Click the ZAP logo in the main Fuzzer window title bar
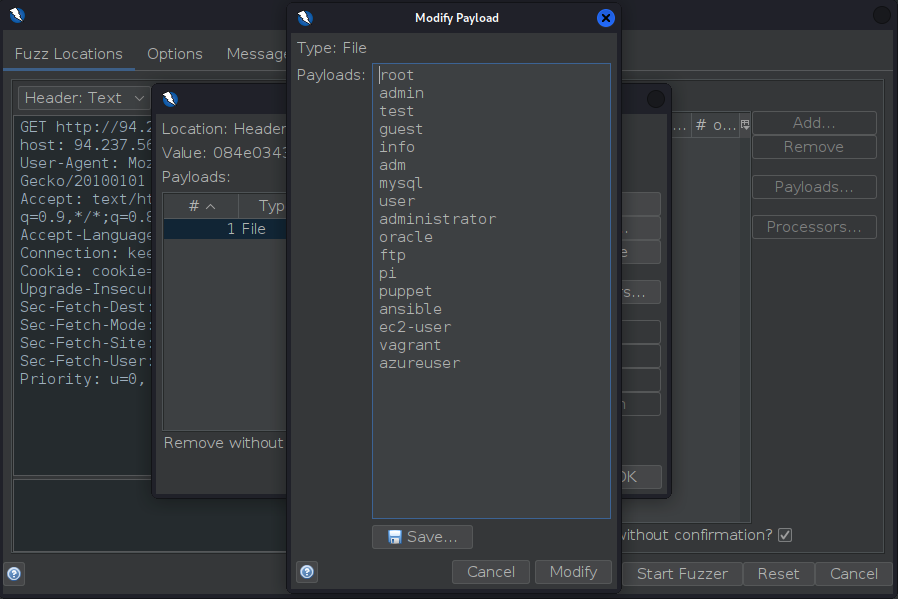The height and width of the screenshot is (599, 898). [17, 15]
